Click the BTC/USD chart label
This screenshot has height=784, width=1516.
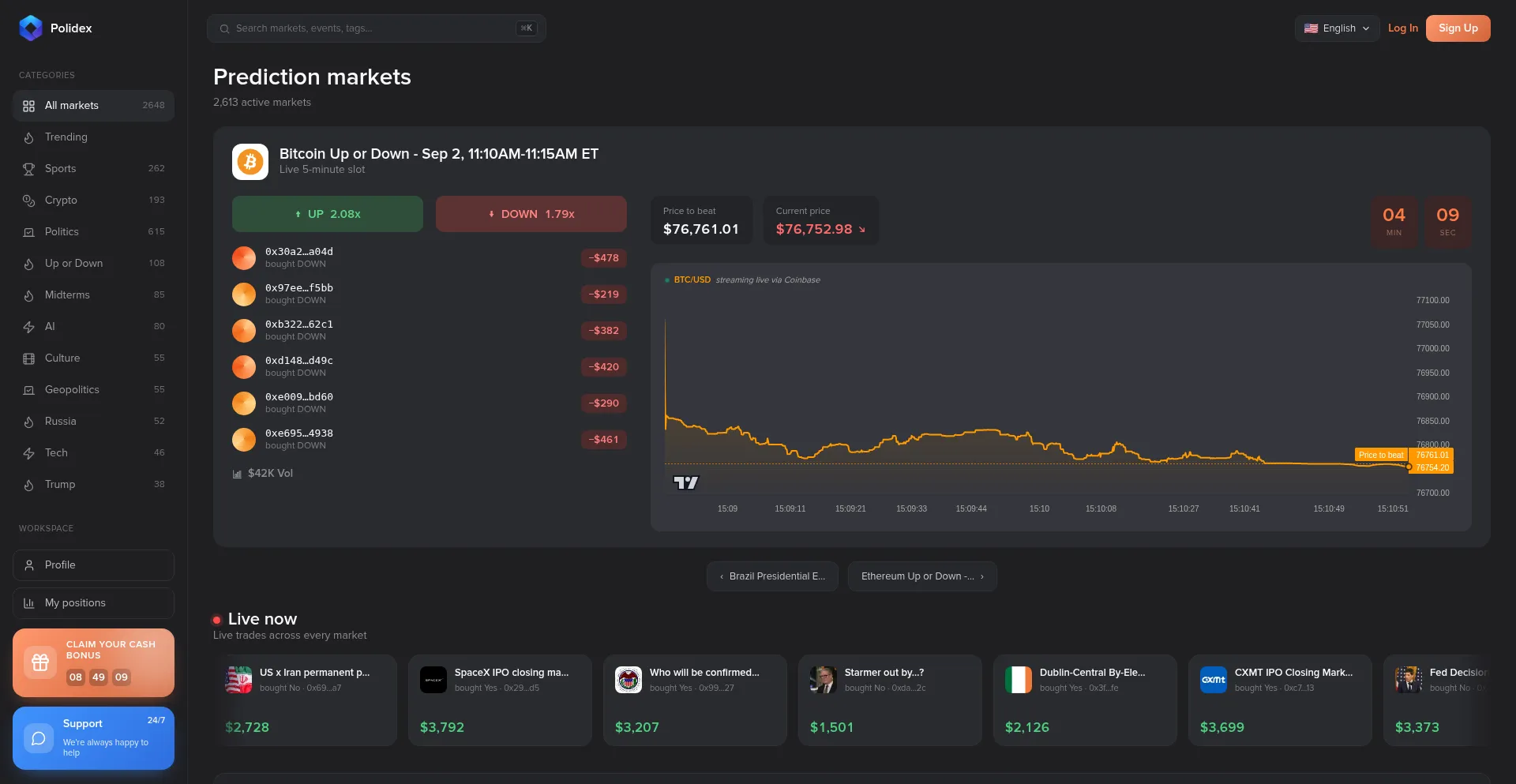(x=692, y=280)
